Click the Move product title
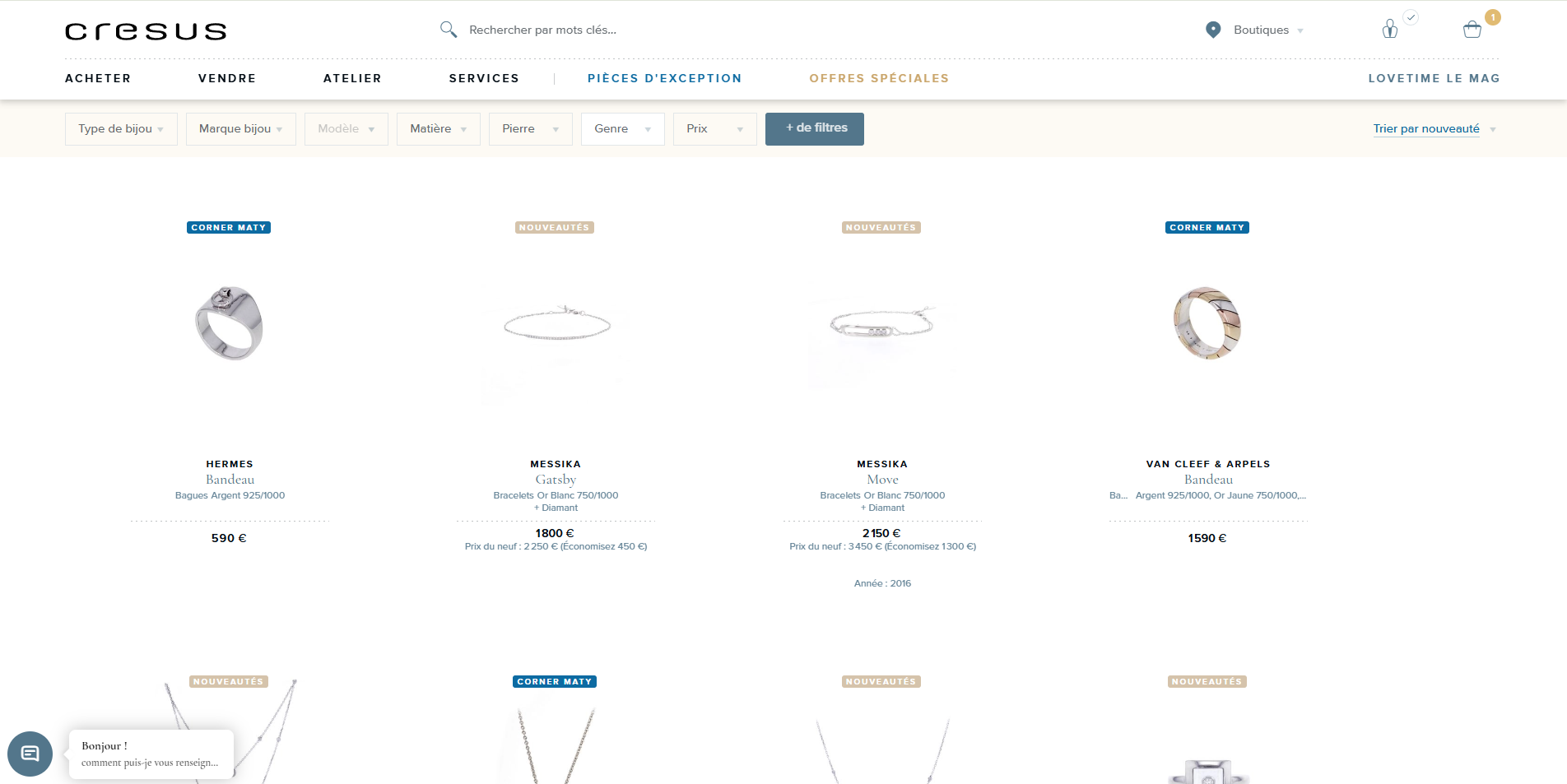Screen dimensions: 1567x784 click(882, 480)
